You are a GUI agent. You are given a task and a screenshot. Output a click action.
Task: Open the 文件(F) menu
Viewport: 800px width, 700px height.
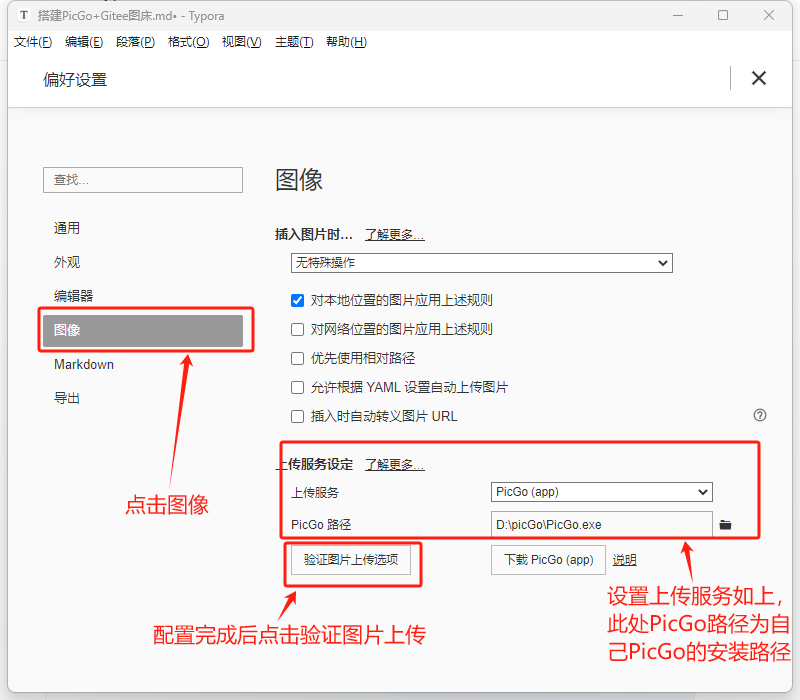tap(33, 42)
